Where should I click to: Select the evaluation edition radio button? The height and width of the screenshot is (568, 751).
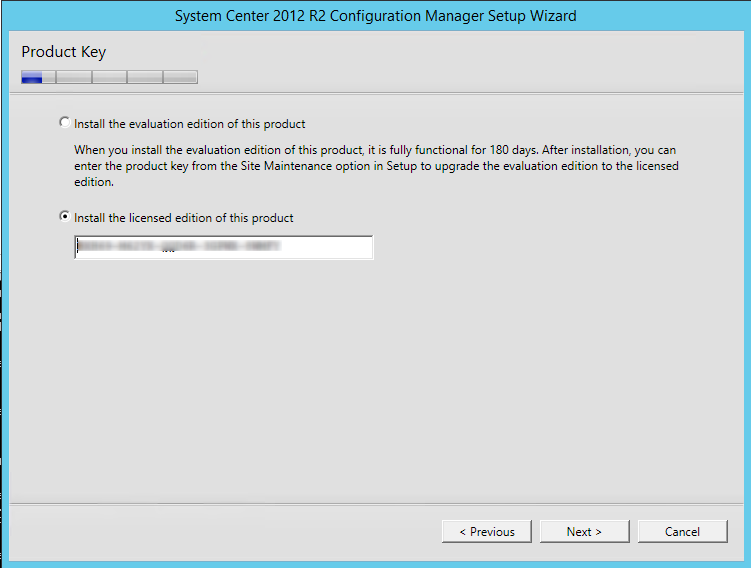[65, 123]
